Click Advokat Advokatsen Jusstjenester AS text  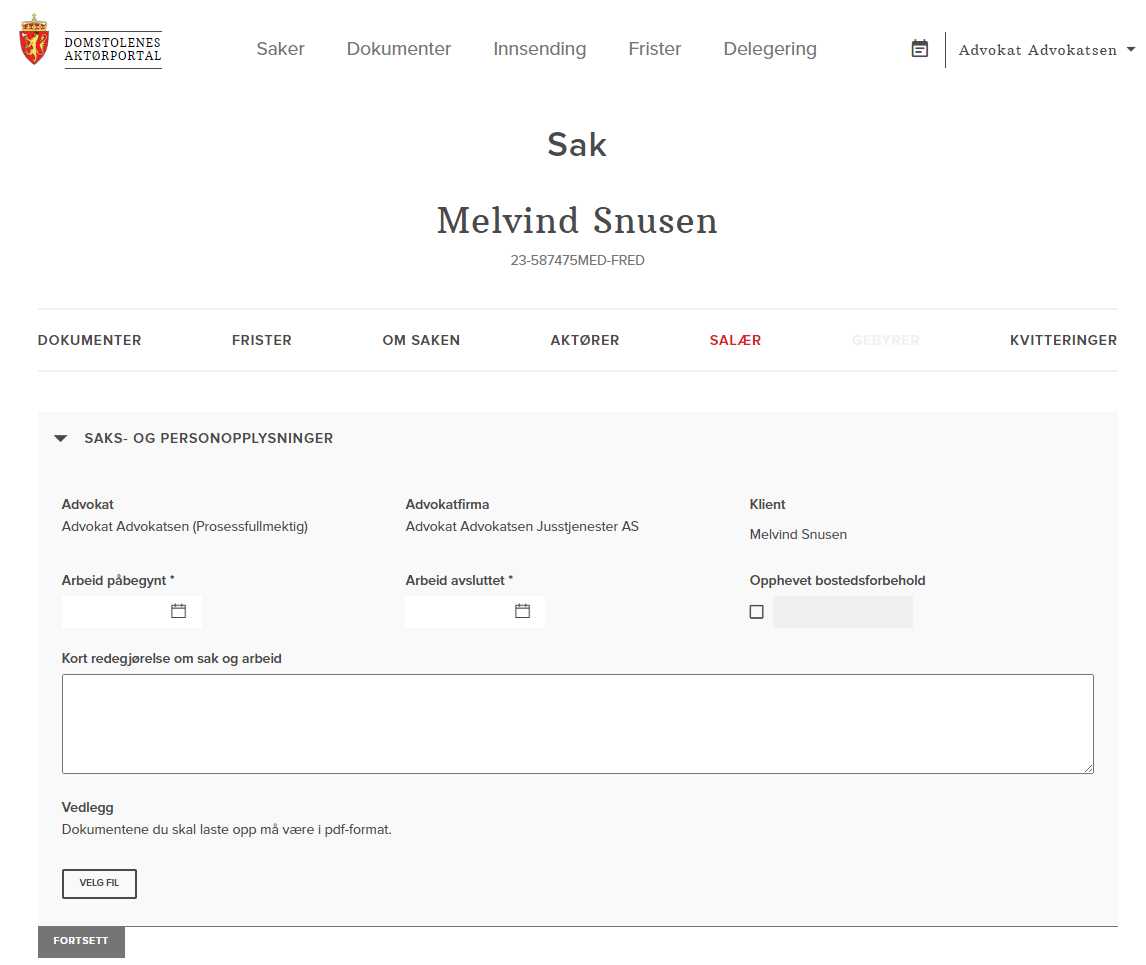(x=522, y=526)
